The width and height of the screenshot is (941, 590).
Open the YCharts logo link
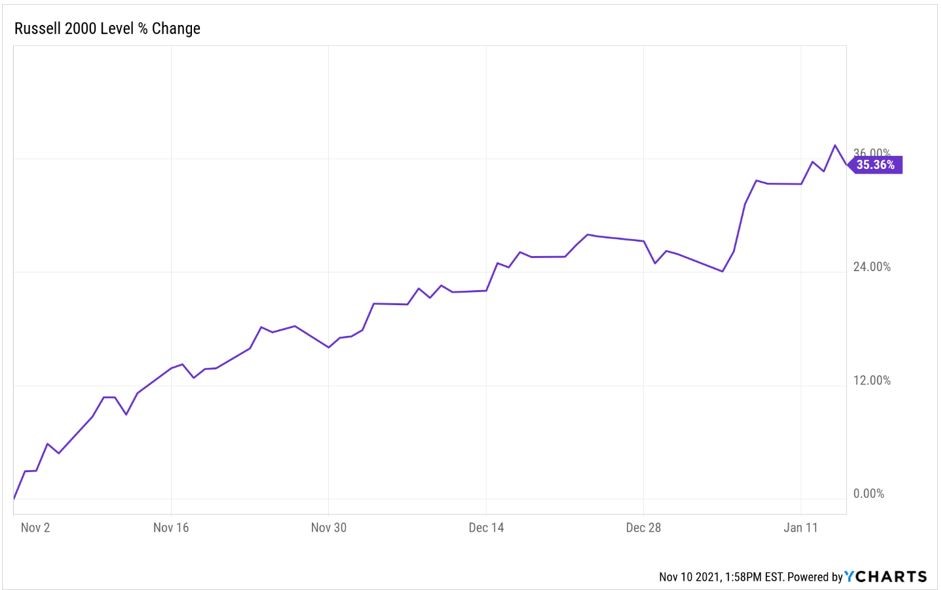point(883,577)
